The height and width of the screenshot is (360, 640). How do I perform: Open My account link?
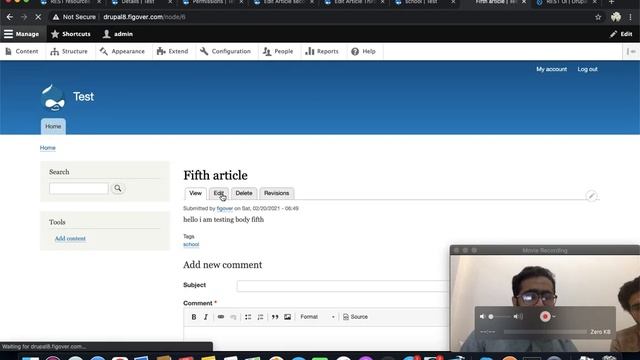click(551, 69)
